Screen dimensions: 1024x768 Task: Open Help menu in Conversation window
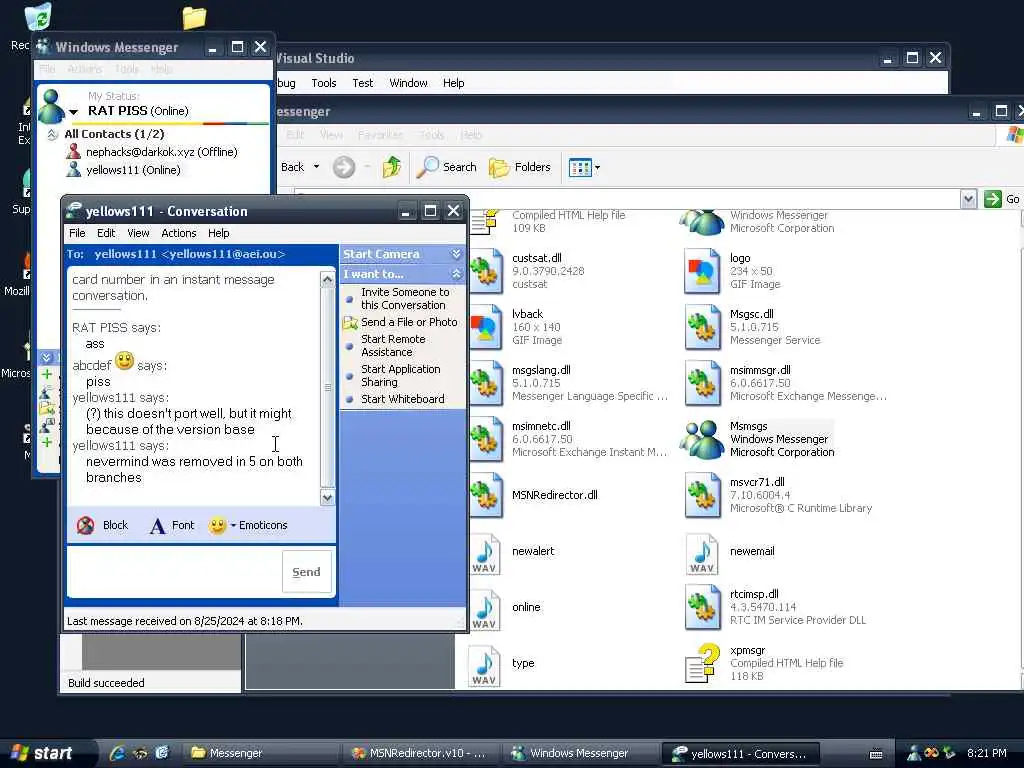(218, 233)
